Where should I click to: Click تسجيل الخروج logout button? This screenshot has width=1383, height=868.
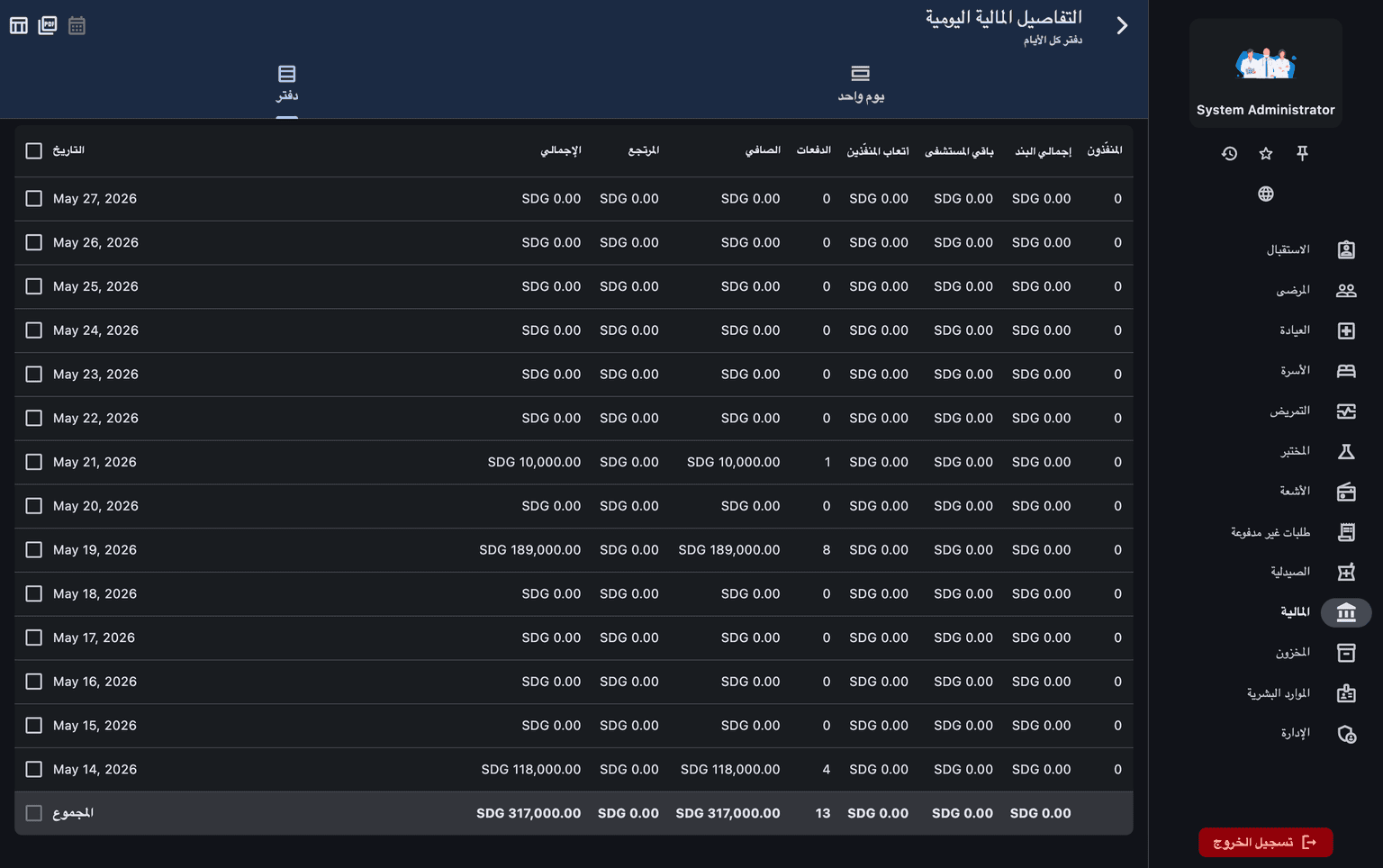tap(1265, 843)
